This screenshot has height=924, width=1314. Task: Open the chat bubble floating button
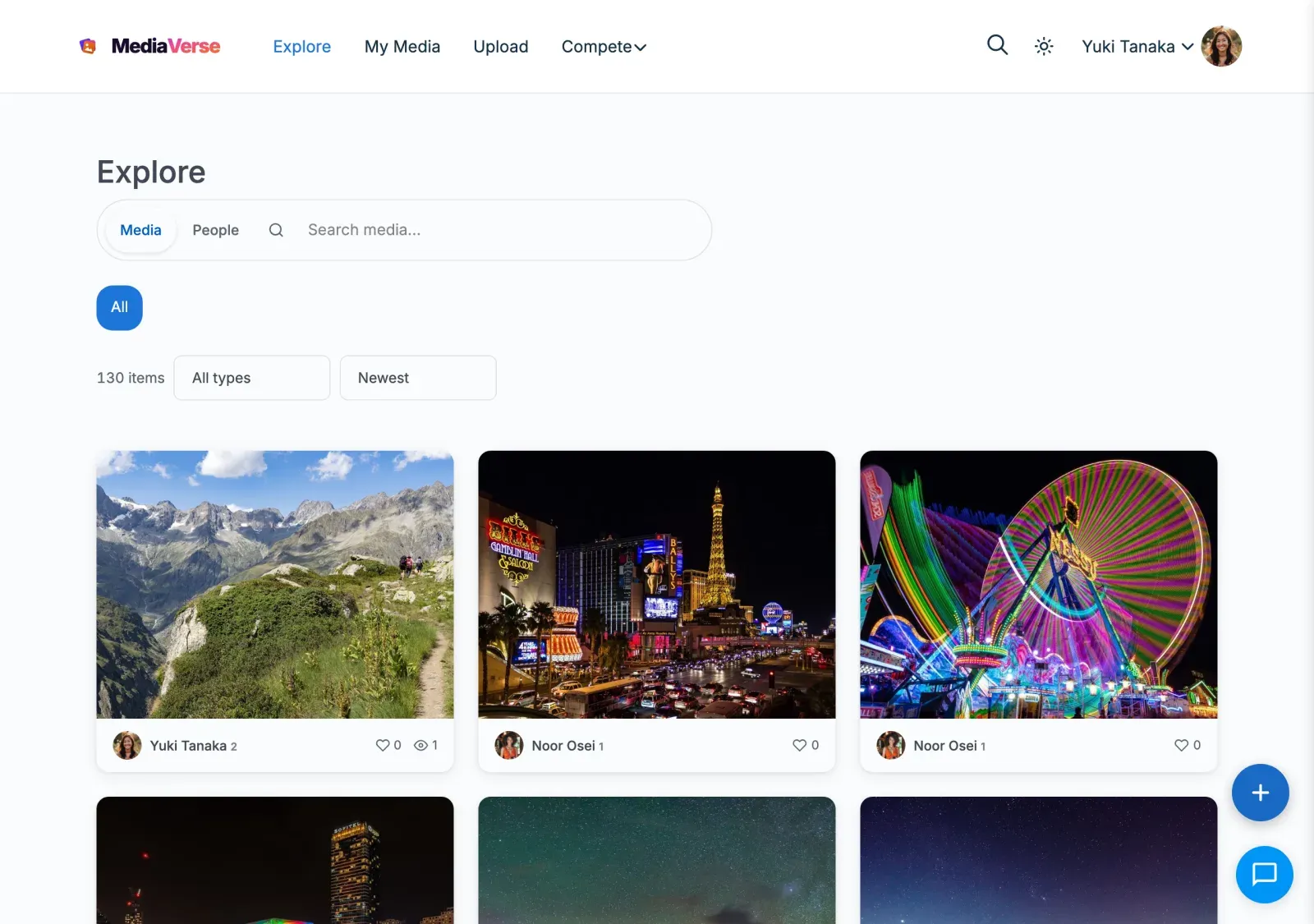(x=1265, y=875)
